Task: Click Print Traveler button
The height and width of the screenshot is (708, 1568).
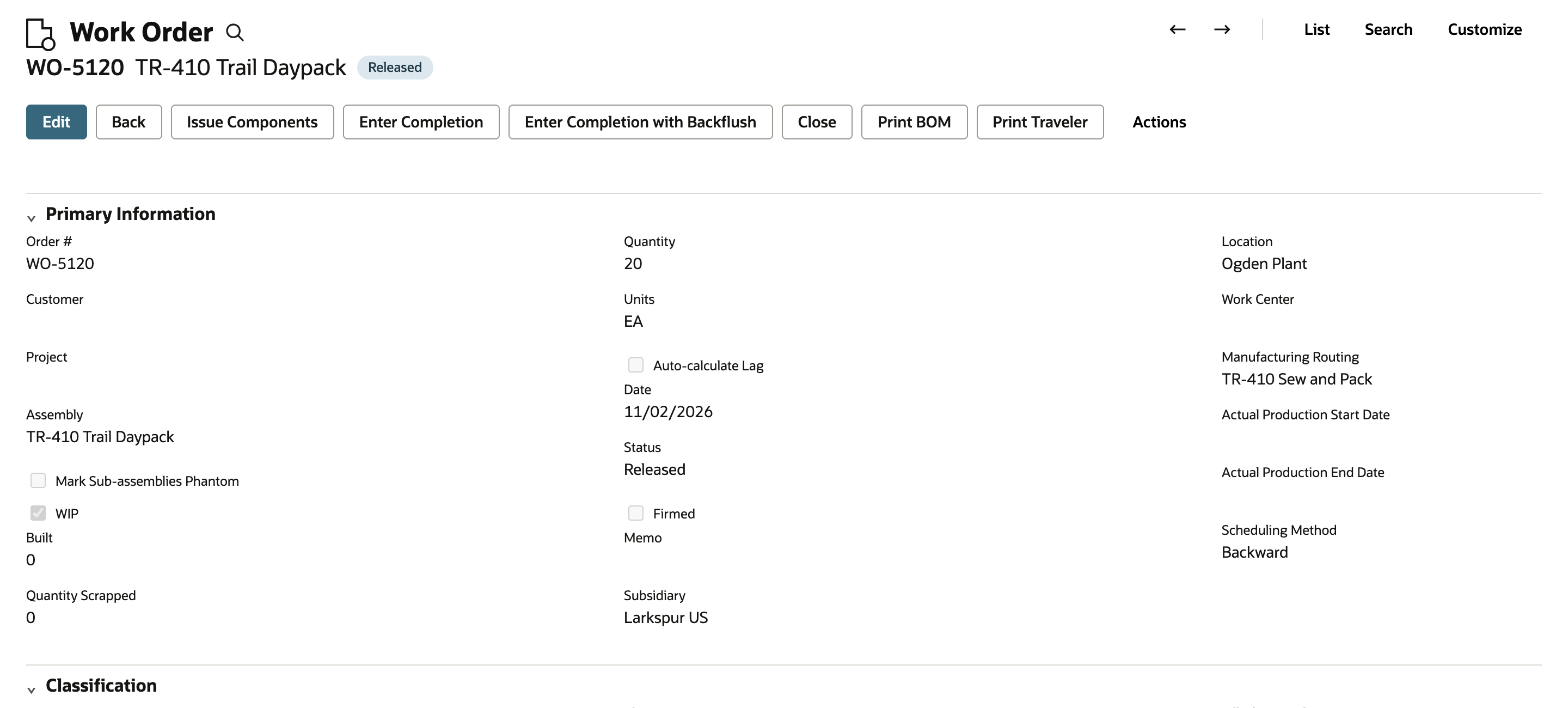Action: (x=1040, y=122)
